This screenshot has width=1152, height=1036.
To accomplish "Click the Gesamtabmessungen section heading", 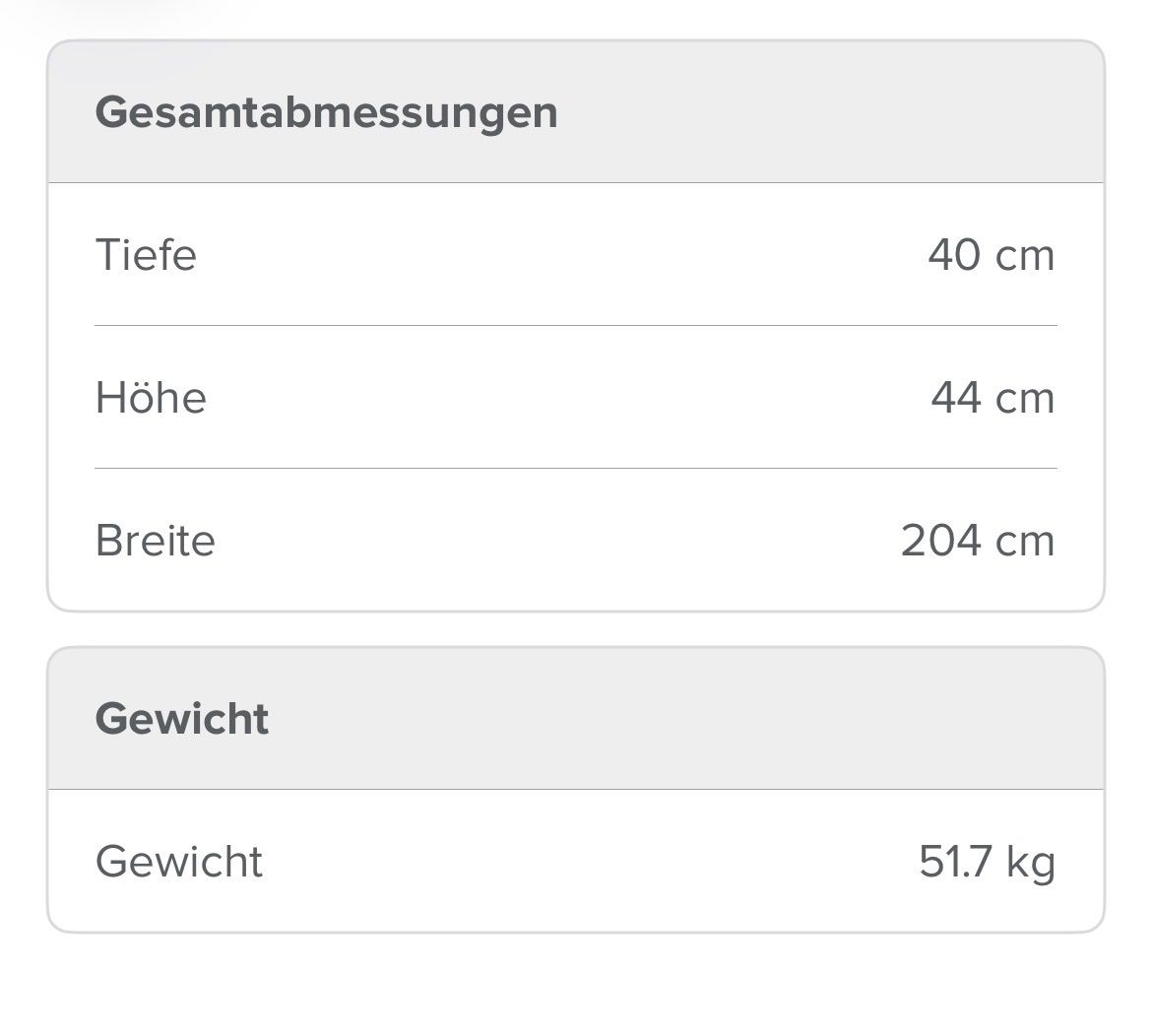I will 326,113.
